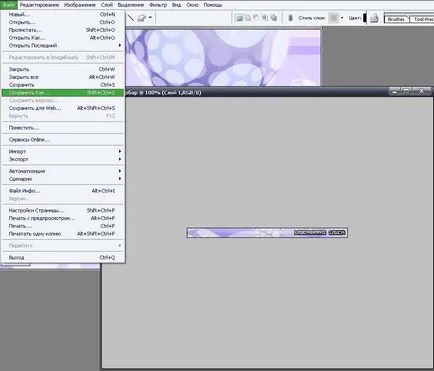Open the Слой menu

tap(107, 5)
